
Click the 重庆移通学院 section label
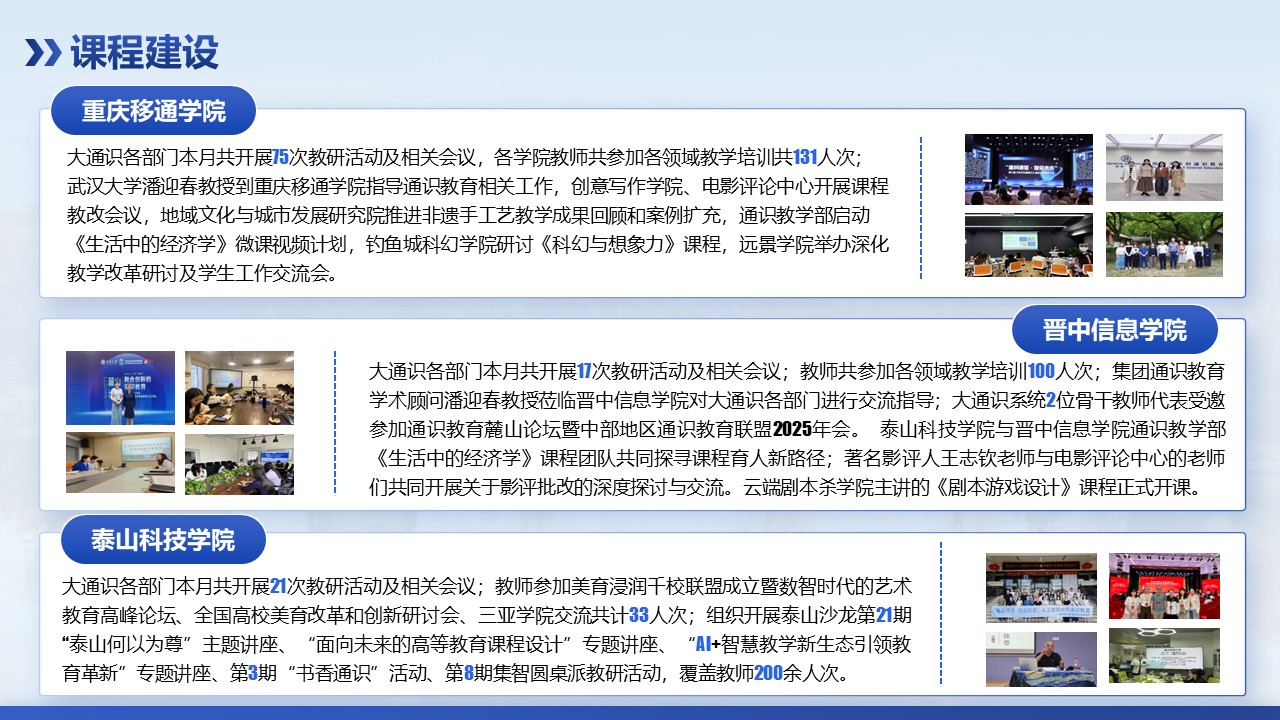point(154,111)
